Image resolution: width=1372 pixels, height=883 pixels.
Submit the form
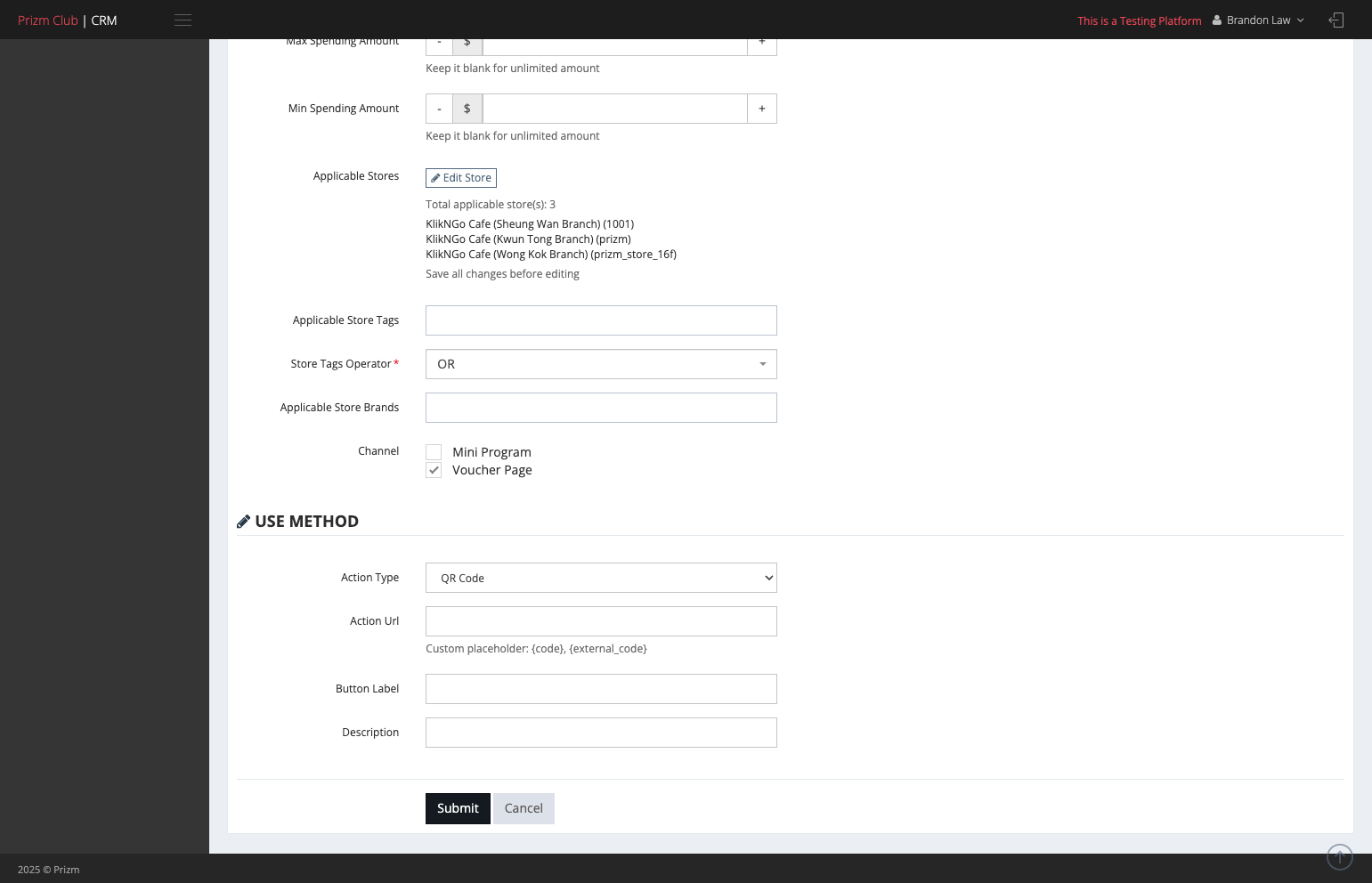(x=458, y=808)
